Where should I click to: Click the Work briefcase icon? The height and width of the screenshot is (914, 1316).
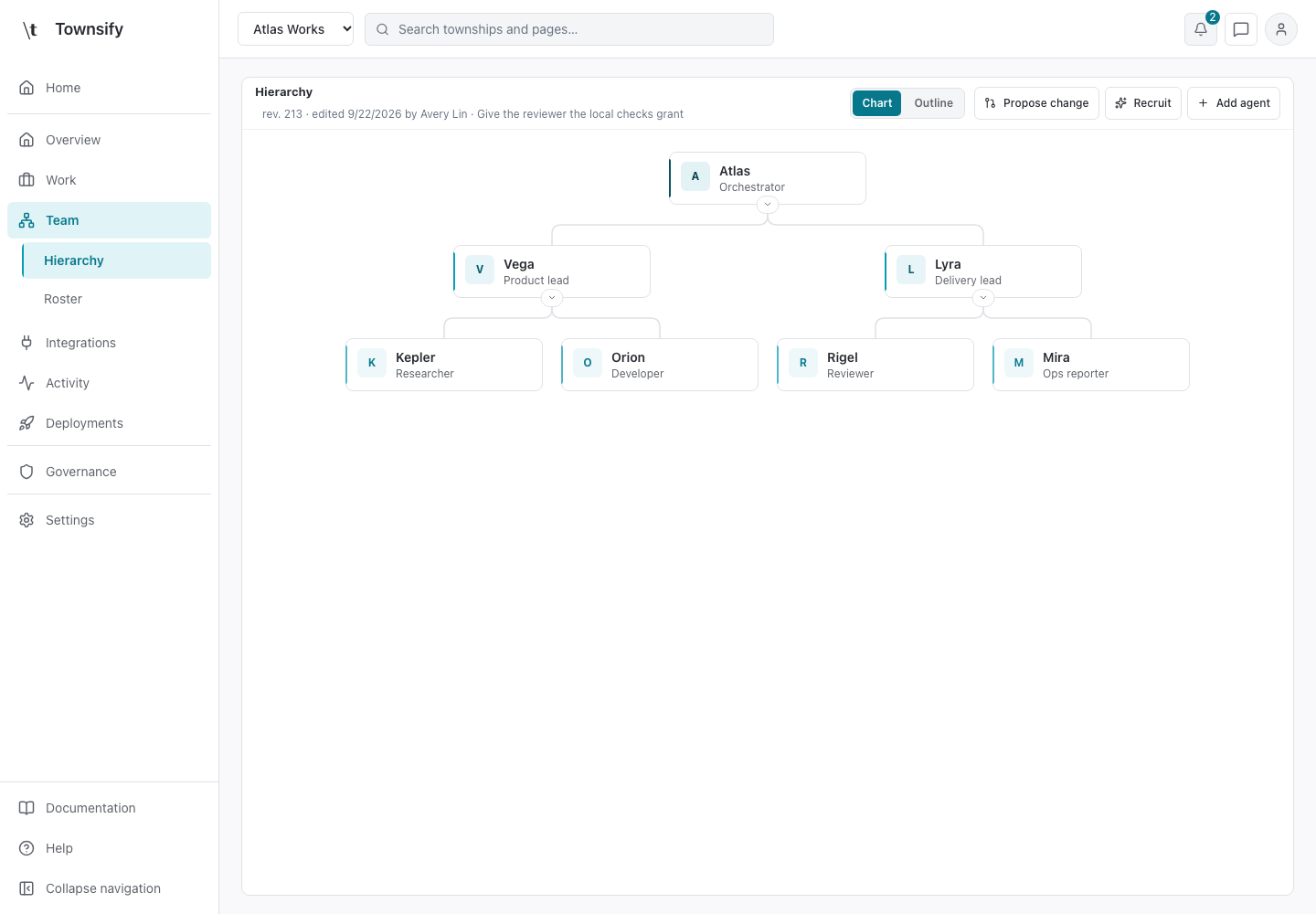(27, 180)
